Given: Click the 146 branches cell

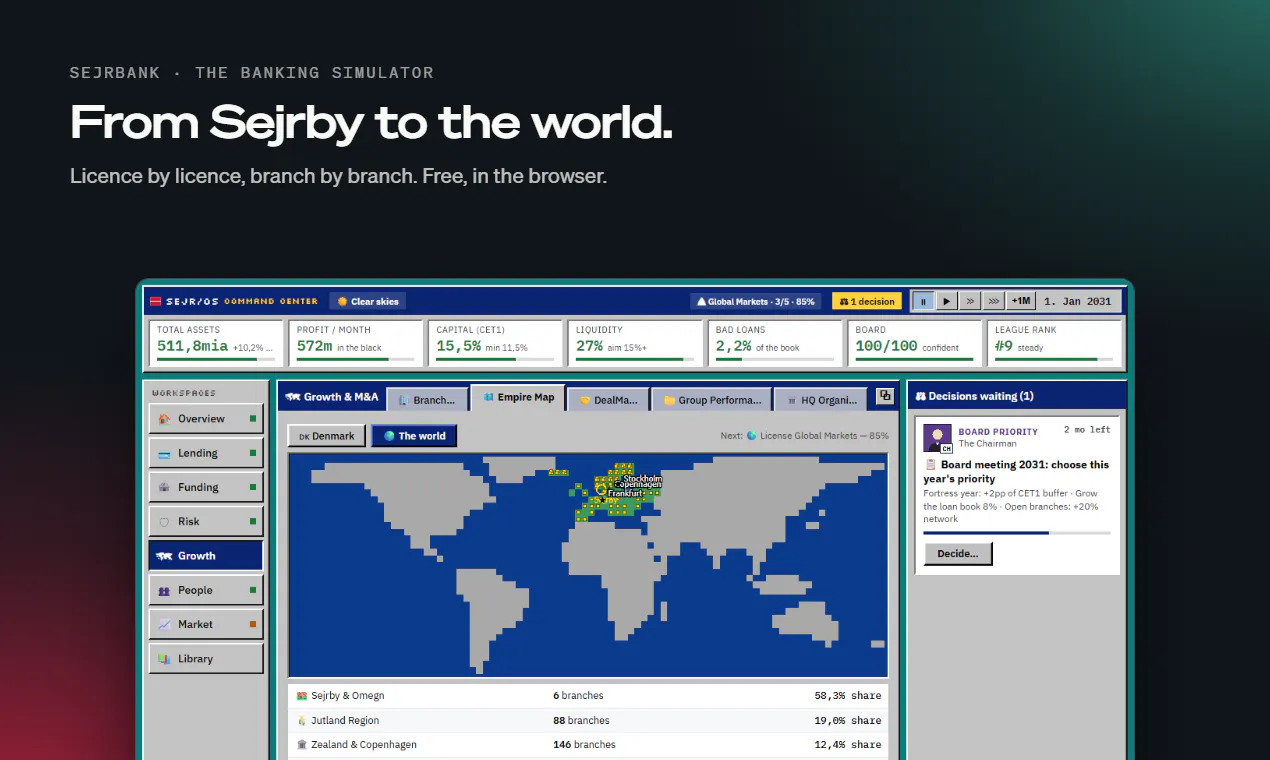Looking at the screenshot, I should (x=584, y=744).
